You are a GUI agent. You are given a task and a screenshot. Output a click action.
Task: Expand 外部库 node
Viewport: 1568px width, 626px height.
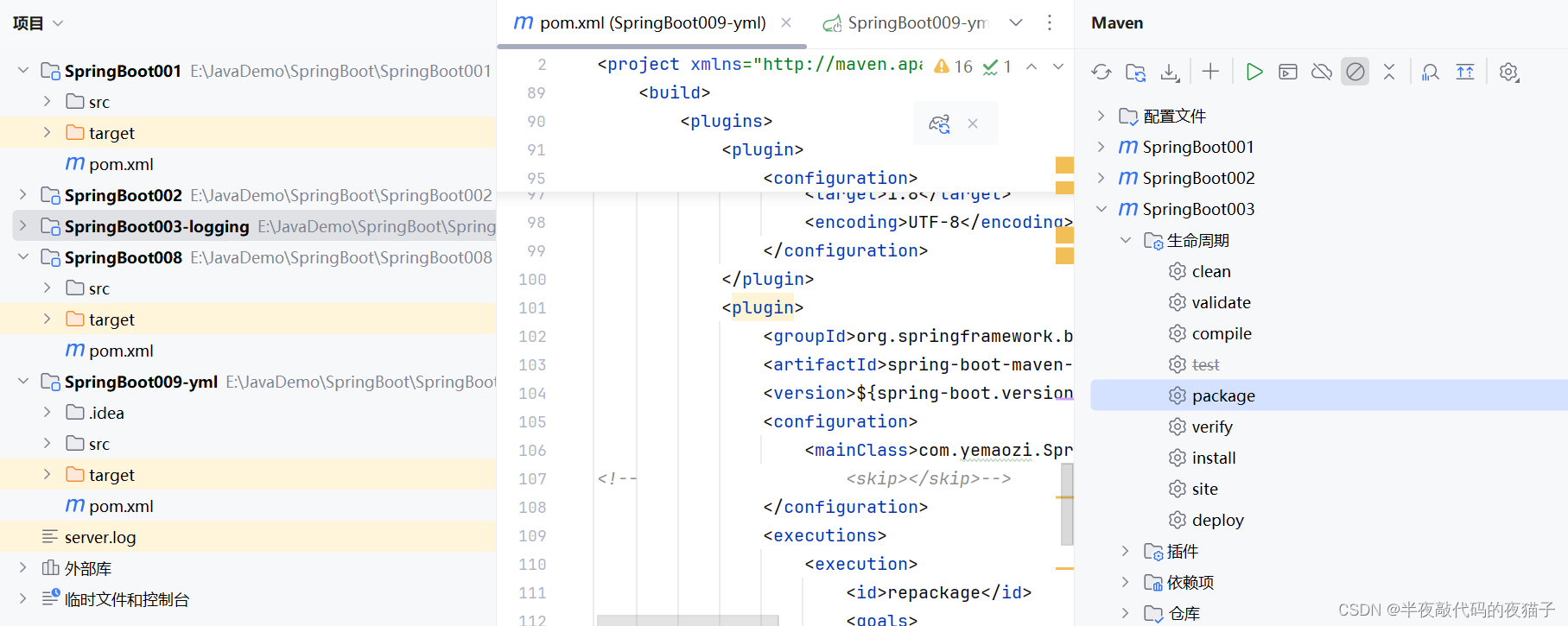point(23,567)
